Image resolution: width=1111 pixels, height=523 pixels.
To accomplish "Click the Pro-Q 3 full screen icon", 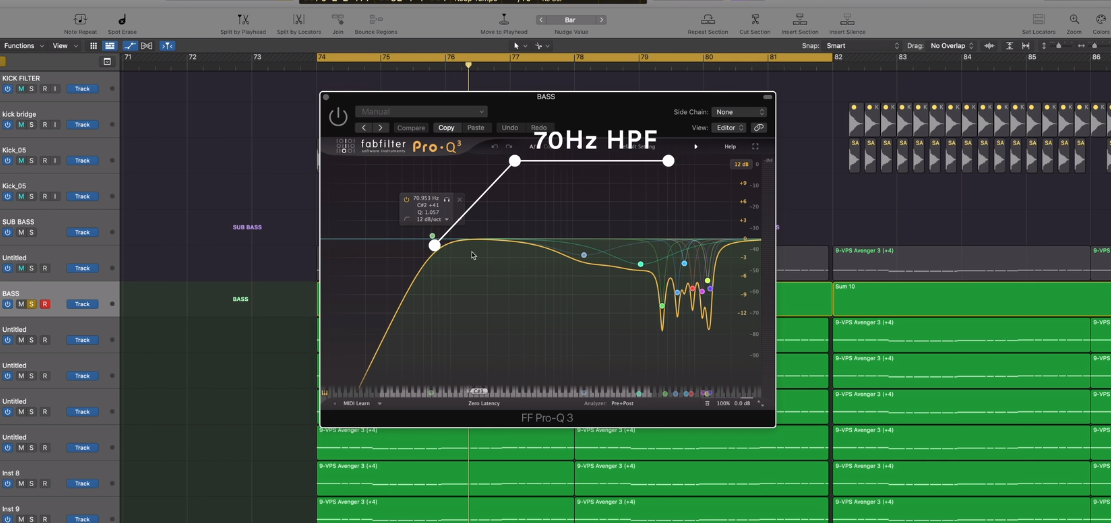I will pos(755,147).
